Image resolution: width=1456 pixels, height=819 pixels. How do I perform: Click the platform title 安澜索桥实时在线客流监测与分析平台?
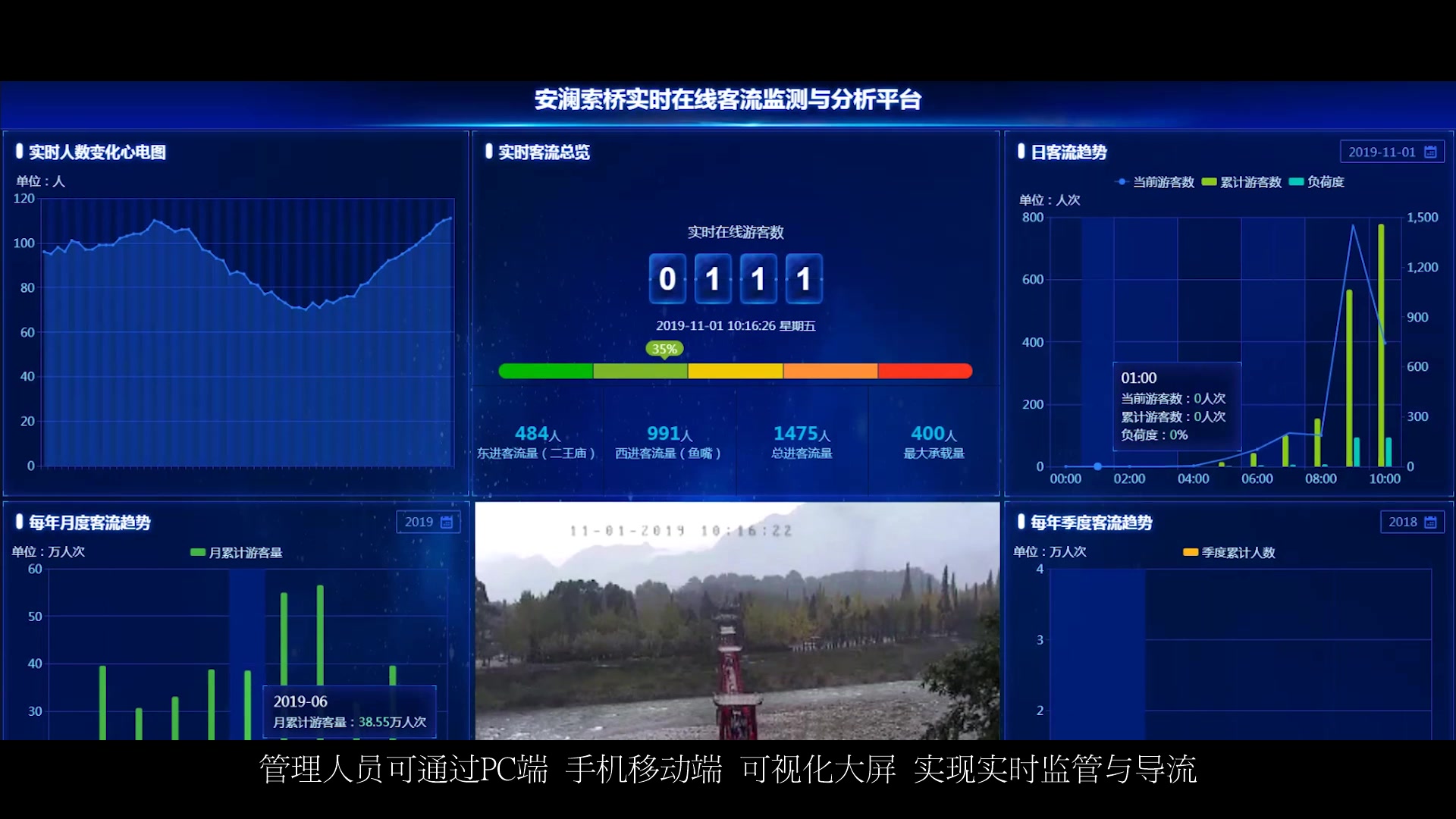tap(728, 99)
